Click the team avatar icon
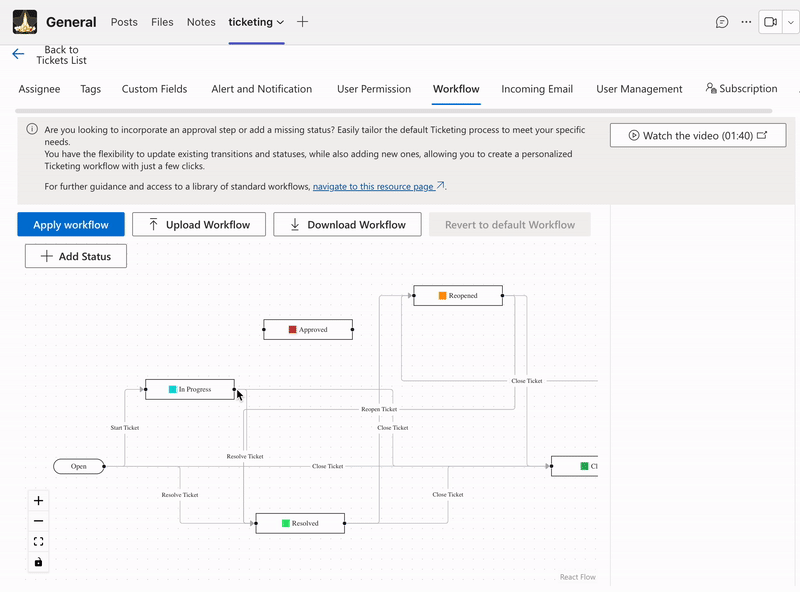 pos(24,22)
